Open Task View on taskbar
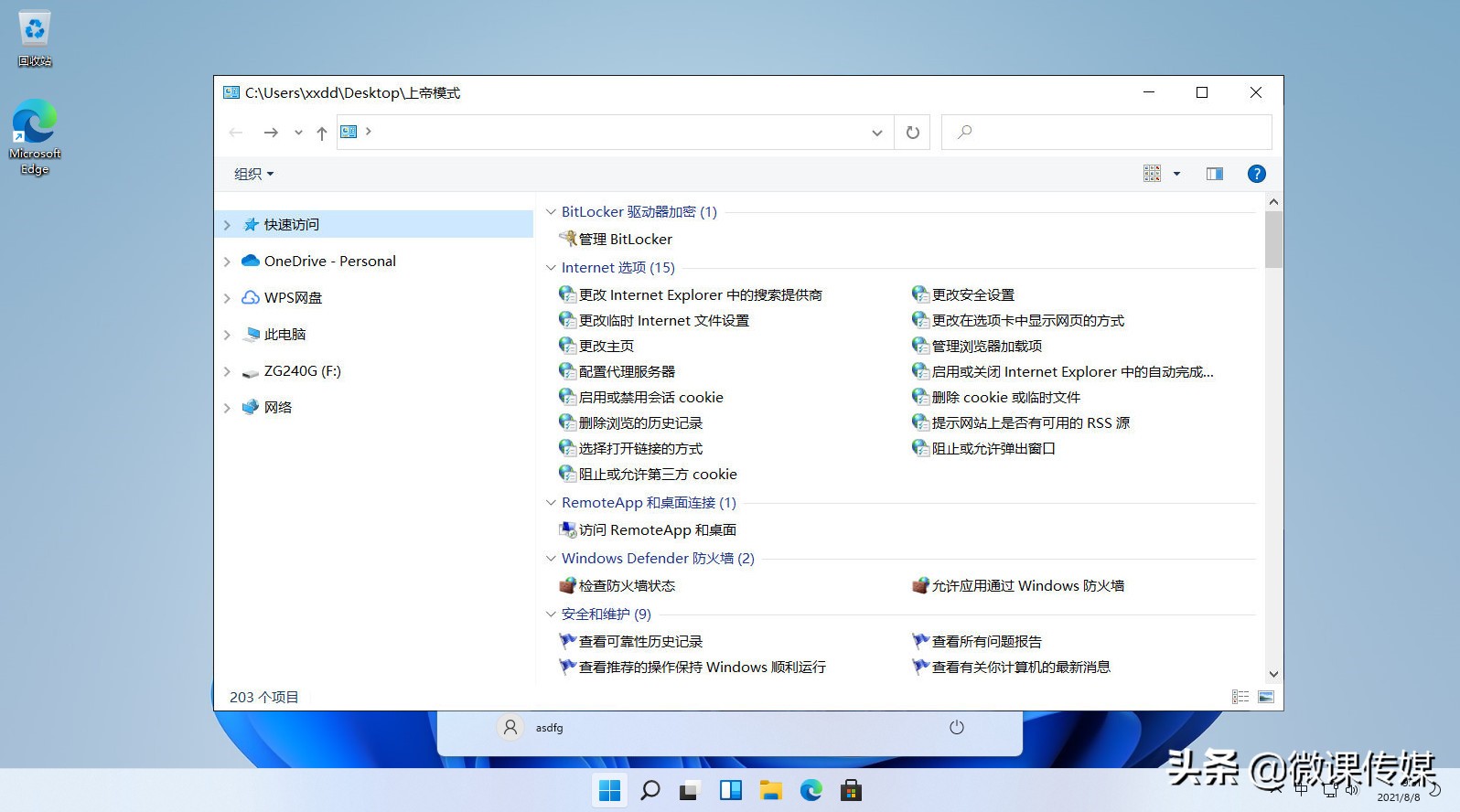 click(x=690, y=790)
